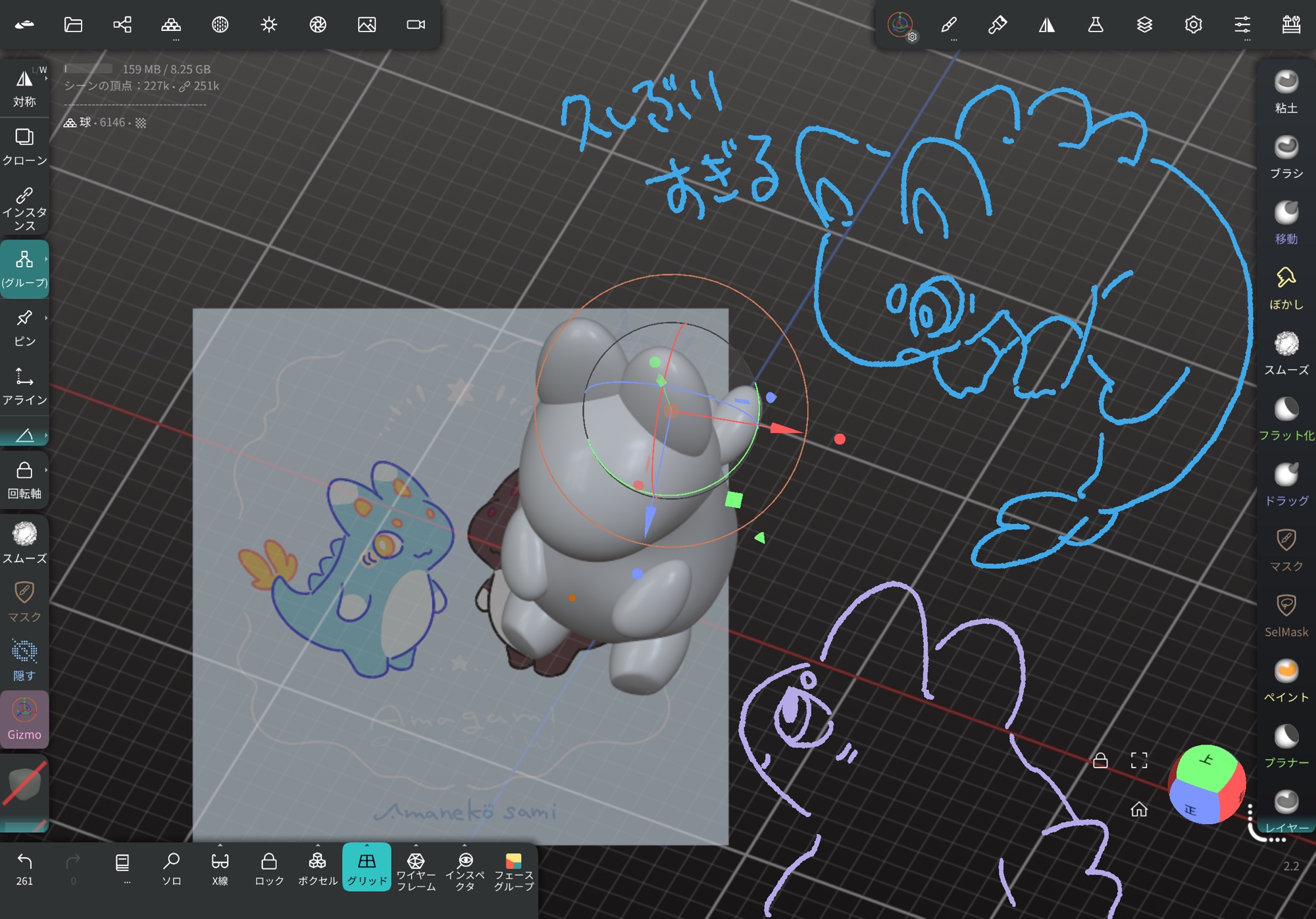Click the home view reset button

click(x=1139, y=809)
